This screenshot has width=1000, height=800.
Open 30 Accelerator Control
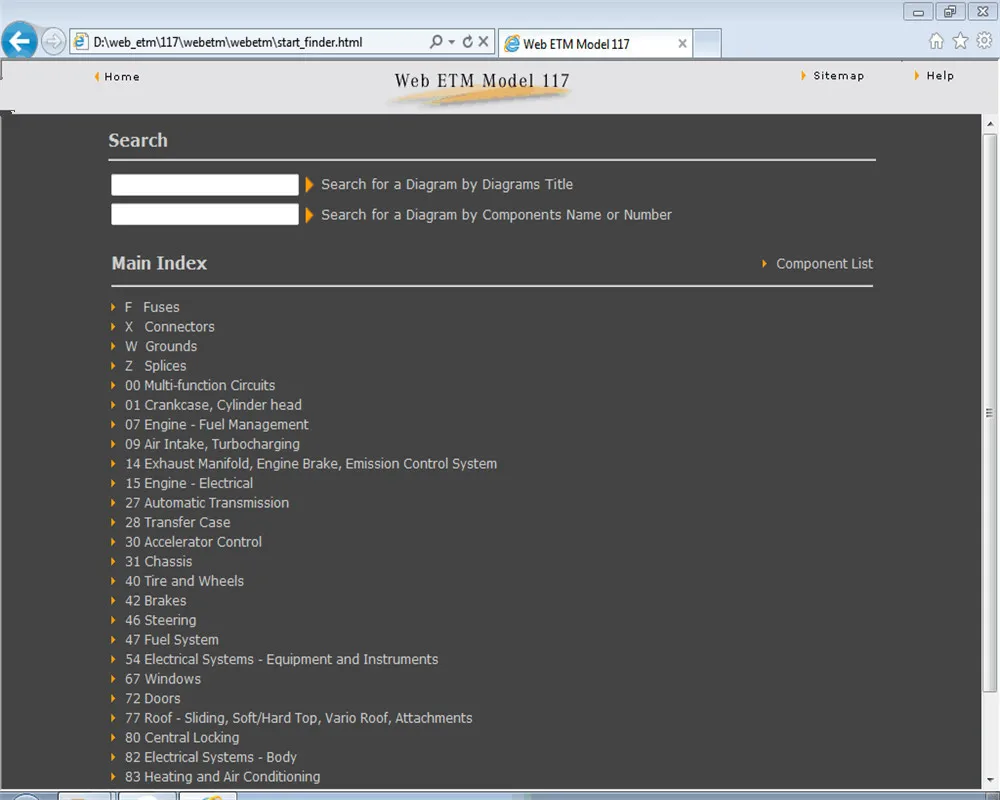pyautogui.click(x=193, y=542)
